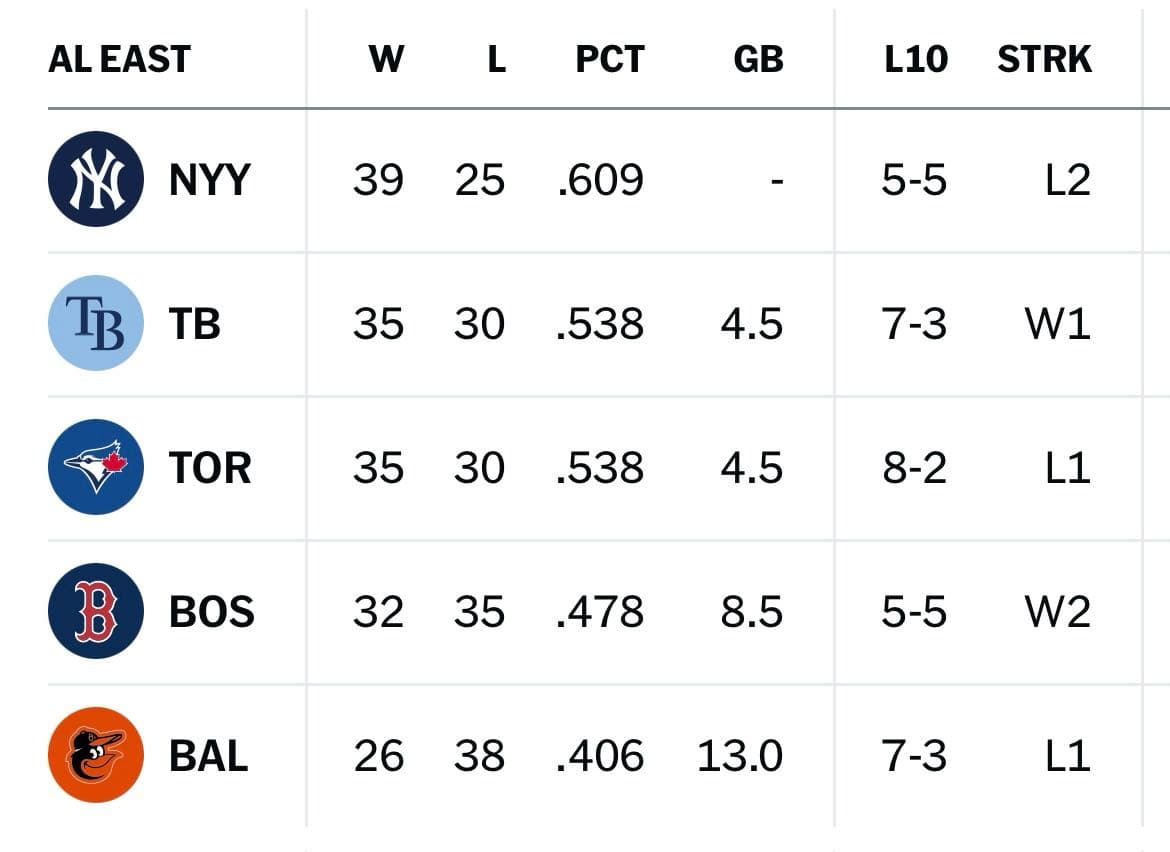Click Yankees .609 winning percentage
1170x852 pixels.
point(600,181)
